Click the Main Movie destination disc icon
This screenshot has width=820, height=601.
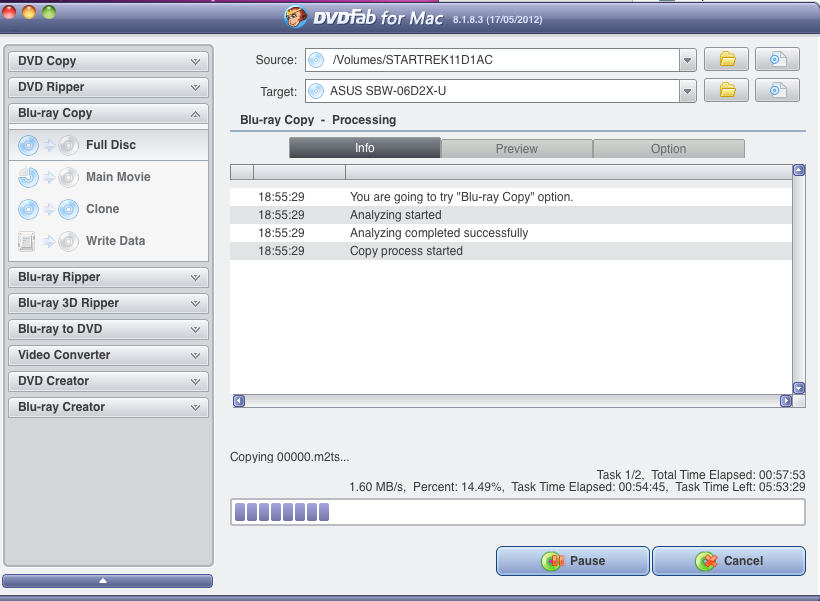point(69,177)
